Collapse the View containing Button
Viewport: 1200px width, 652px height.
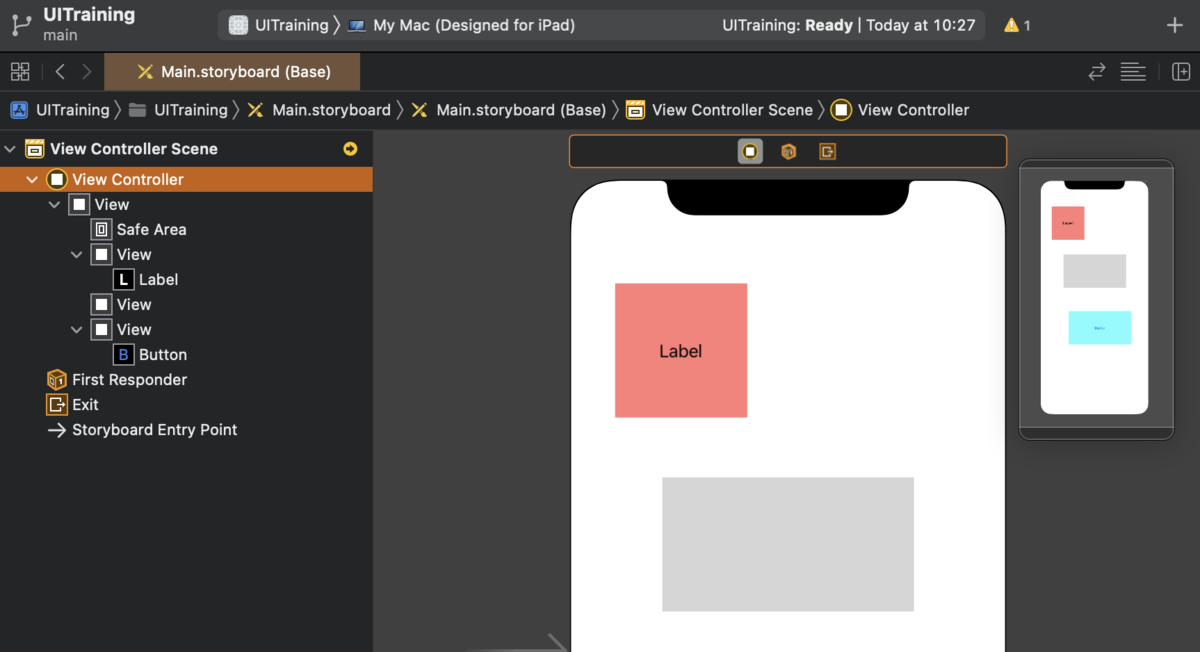pos(77,330)
